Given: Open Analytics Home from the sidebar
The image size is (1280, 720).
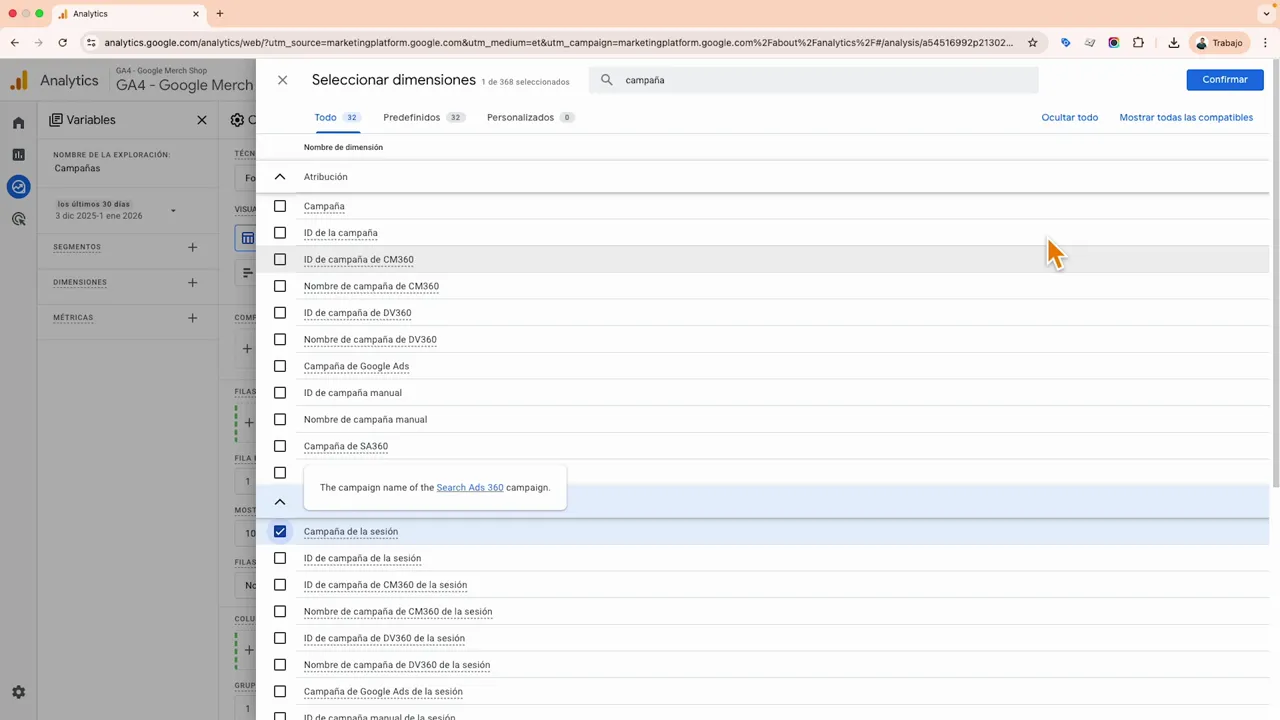Looking at the screenshot, I should pyautogui.click(x=18, y=123).
